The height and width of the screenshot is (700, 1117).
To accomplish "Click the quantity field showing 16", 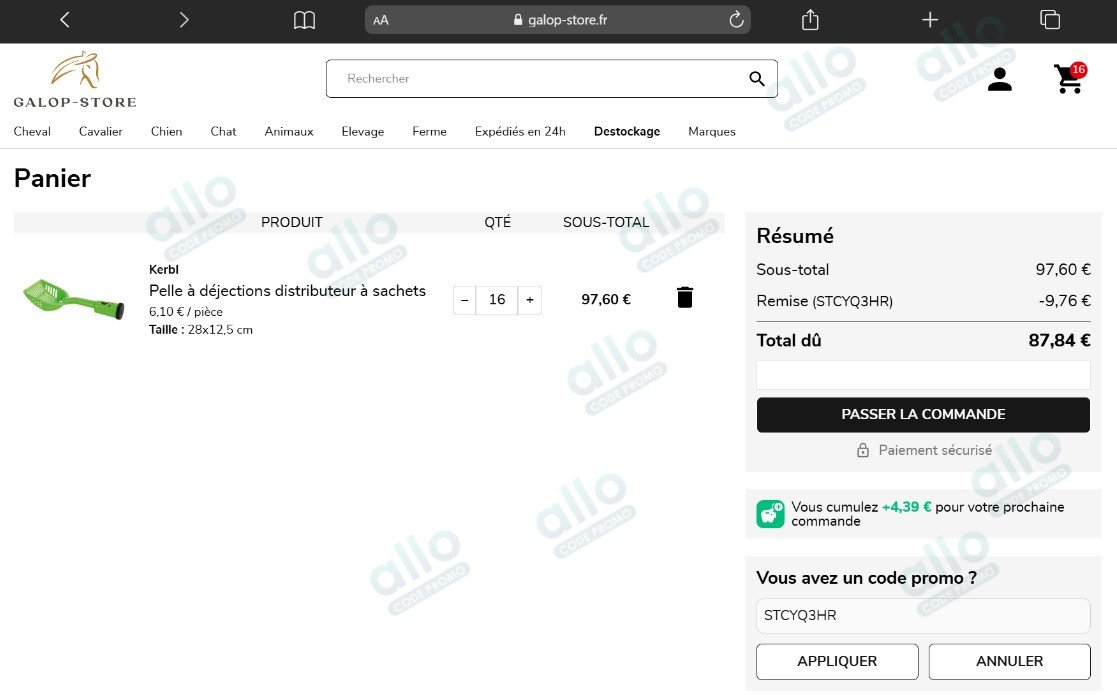I will 497,300.
